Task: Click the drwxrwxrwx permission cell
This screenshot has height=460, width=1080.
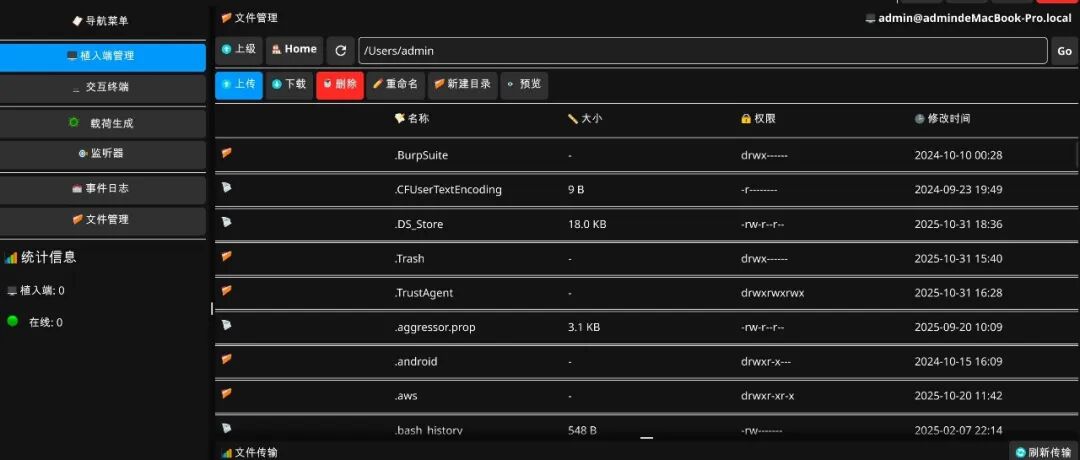Action: 772,293
